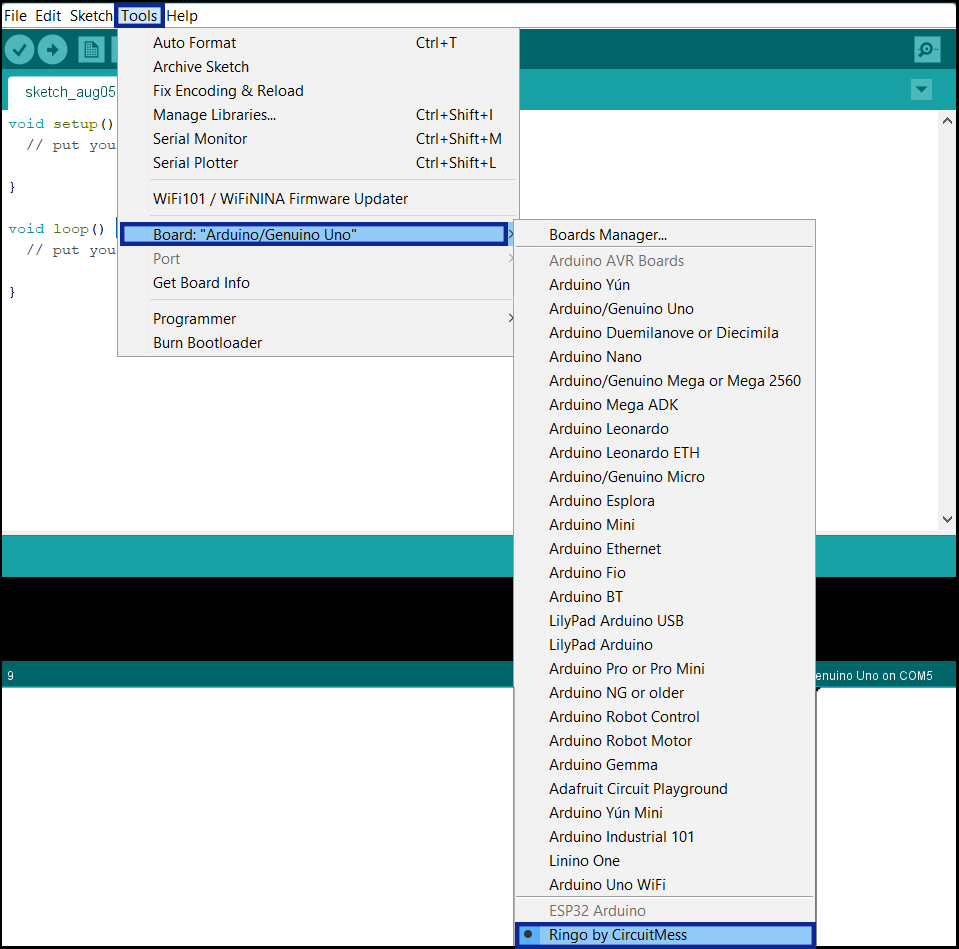Open Boards Manager...
The image size is (959, 949).
607,235
